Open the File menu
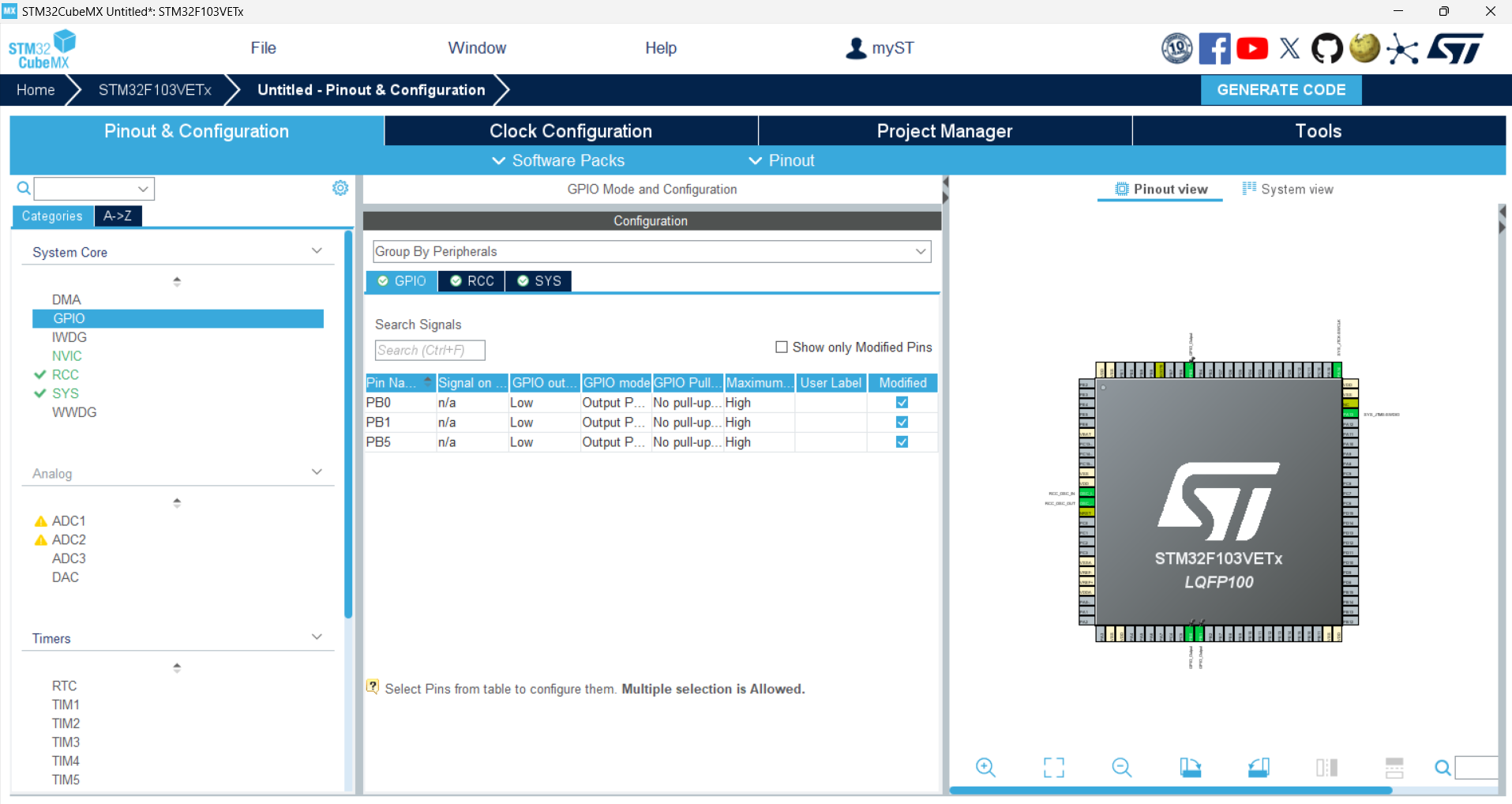This screenshot has height=804, width=1512. 263,48
